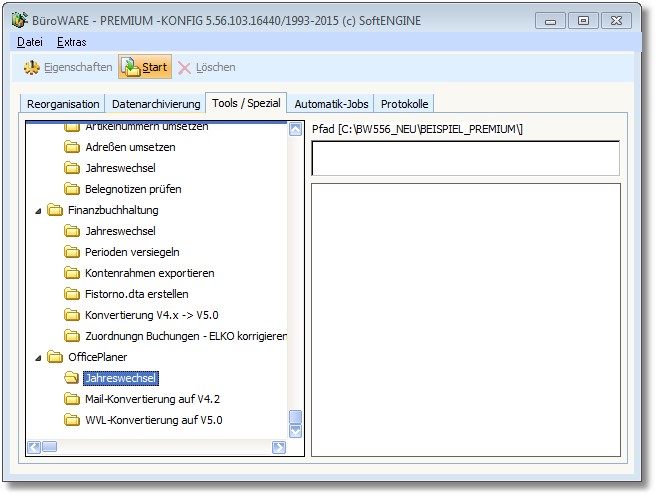The height and width of the screenshot is (496, 656).
Task: Click the Eigenschaften gear icon
Action: click(x=31, y=67)
